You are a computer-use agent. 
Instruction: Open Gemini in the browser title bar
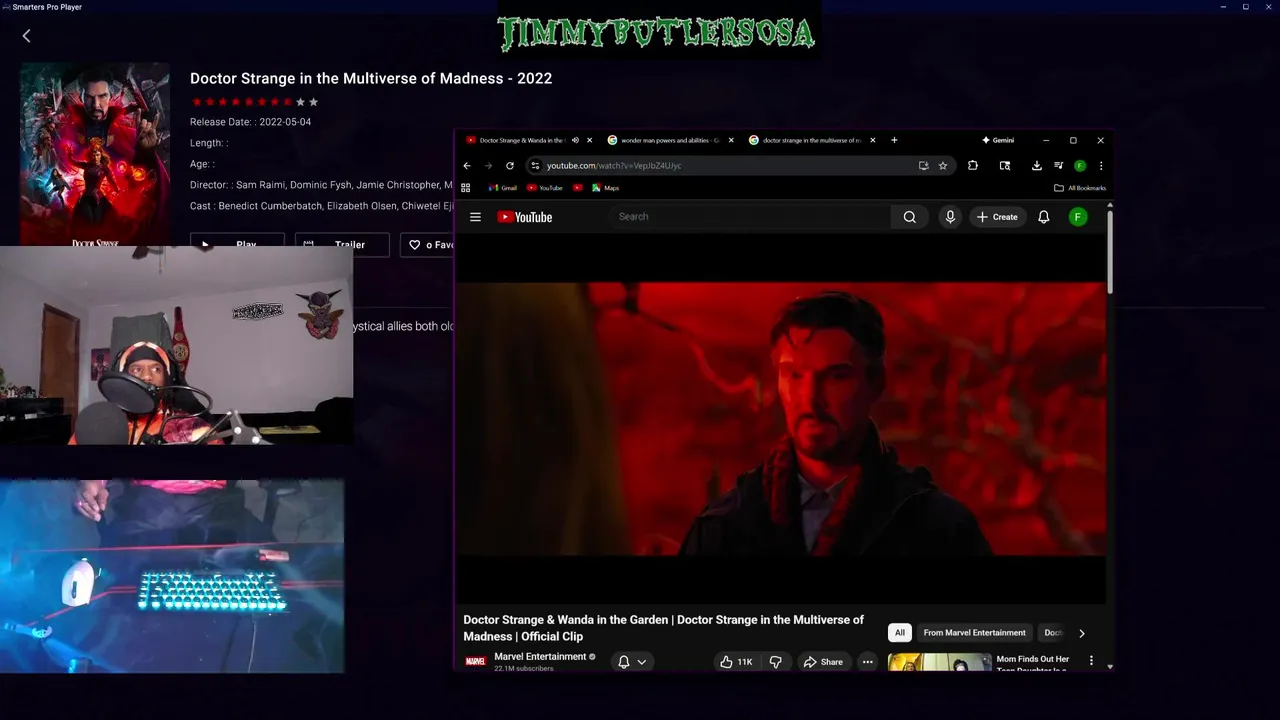(x=998, y=140)
